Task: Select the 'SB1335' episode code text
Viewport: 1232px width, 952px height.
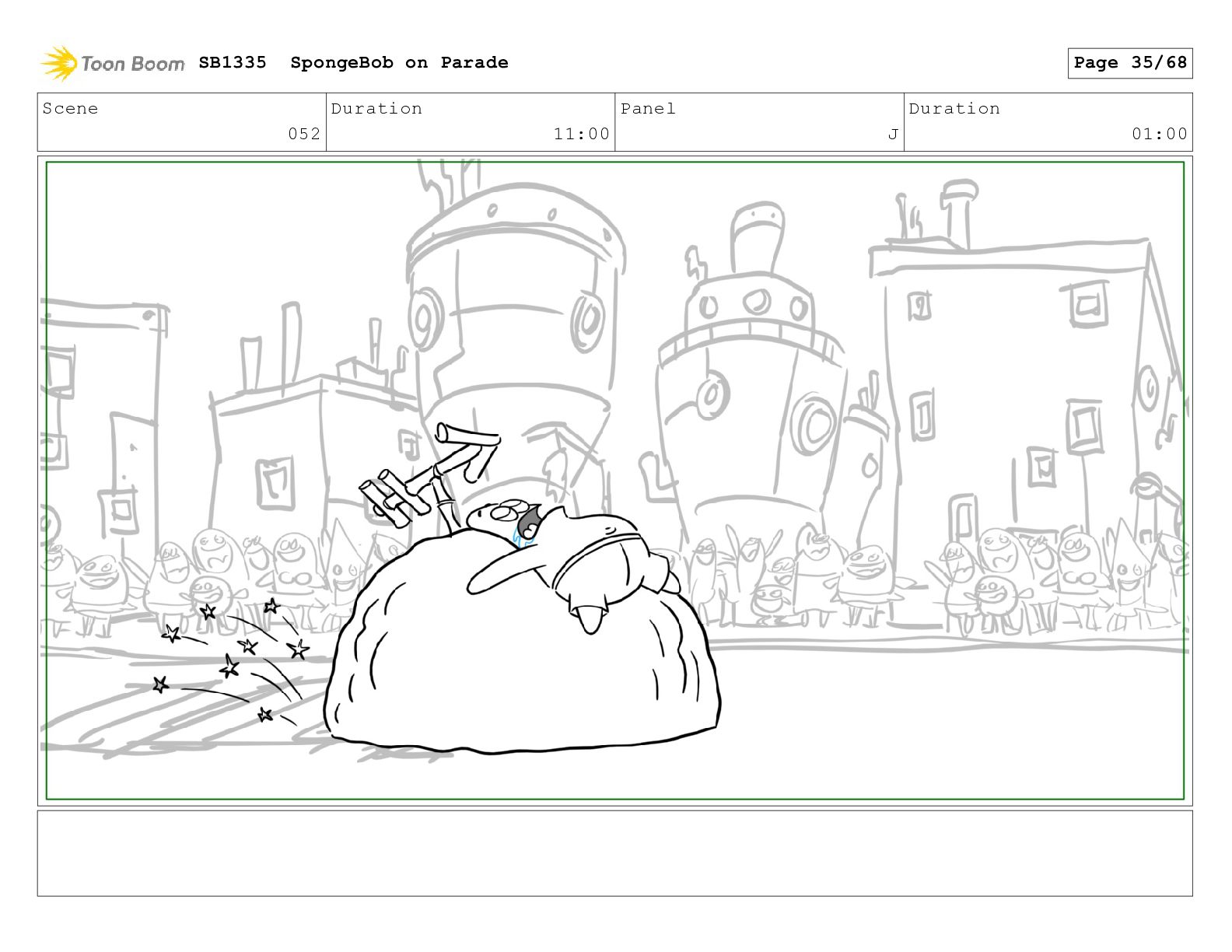Action: (233, 62)
